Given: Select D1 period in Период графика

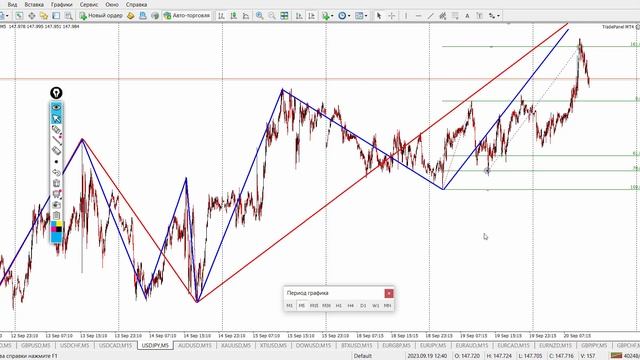Looking at the screenshot, I should pos(363,305).
